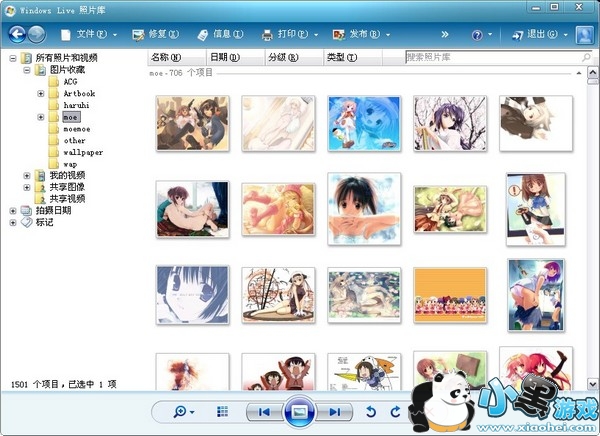Viewport: 600px width, 436px height.
Task: Expand the 拍摄日期 node
Action: [x=13, y=211]
